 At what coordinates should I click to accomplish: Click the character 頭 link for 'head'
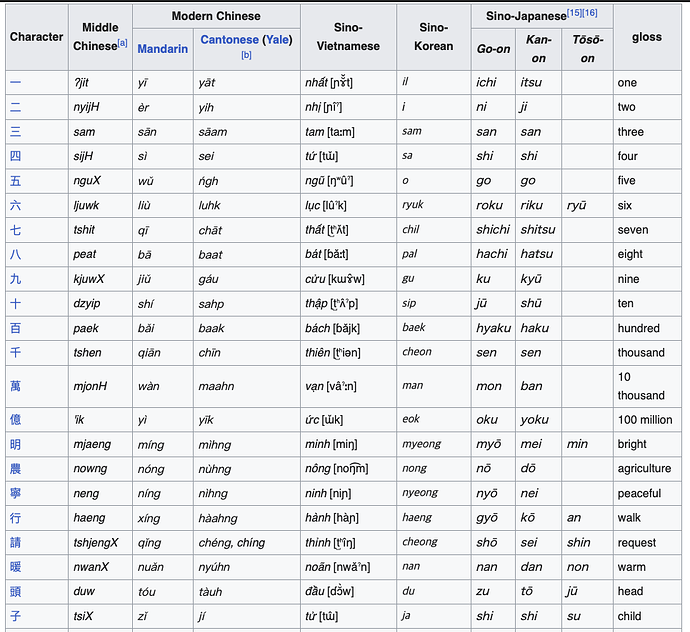15,591
